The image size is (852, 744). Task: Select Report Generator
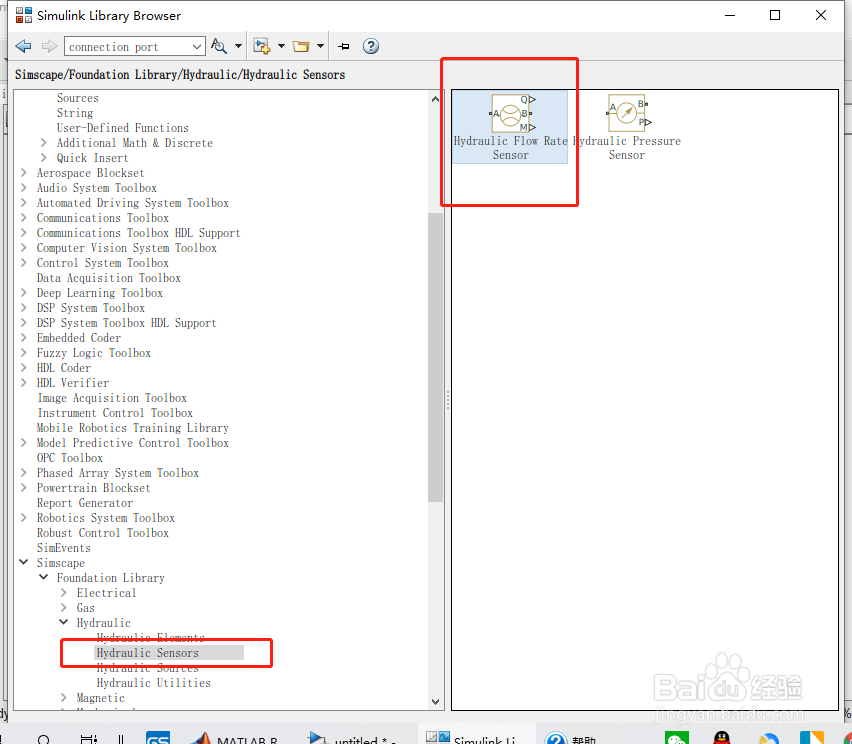click(85, 503)
